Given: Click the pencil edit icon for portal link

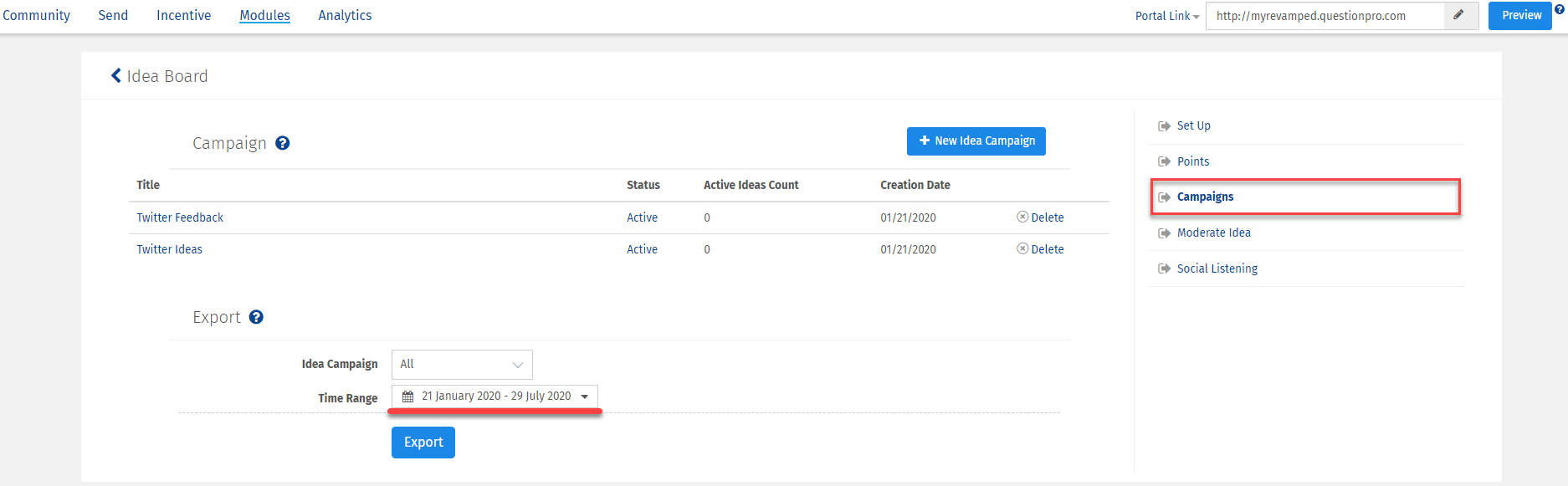Looking at the screenshot, I should click(x=1458, y=15).
